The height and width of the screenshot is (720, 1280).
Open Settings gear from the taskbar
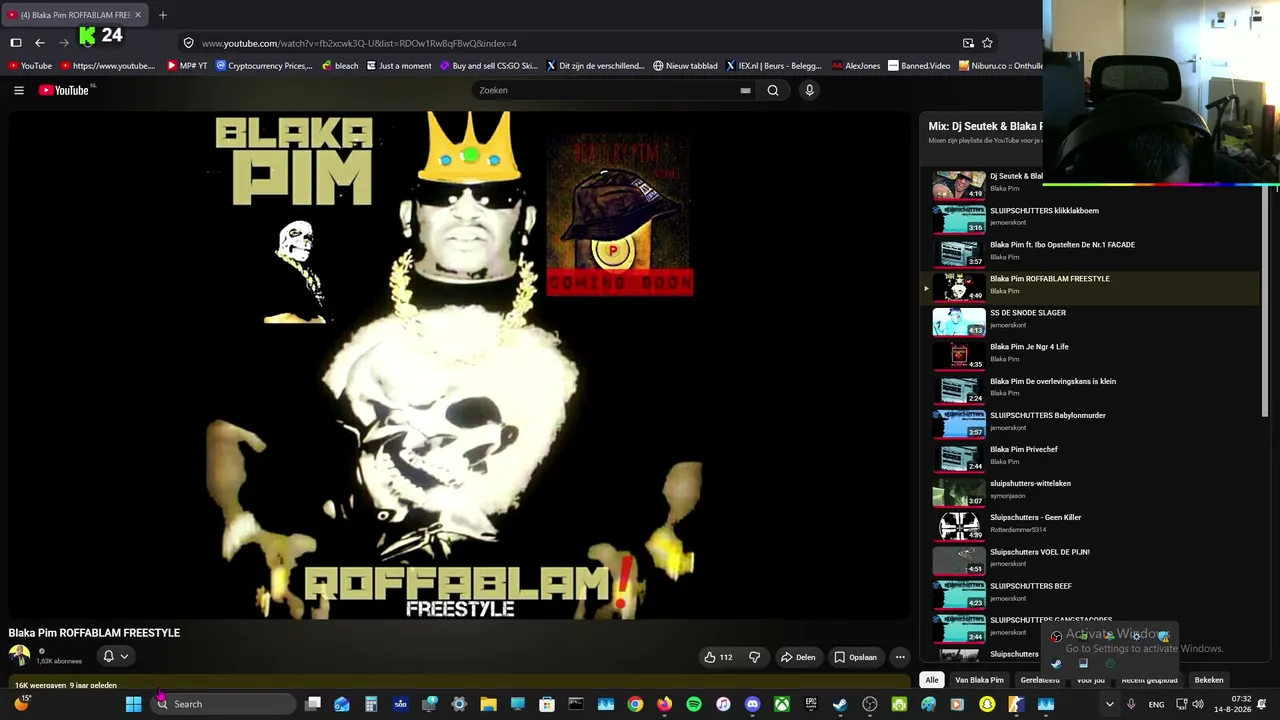459,704
